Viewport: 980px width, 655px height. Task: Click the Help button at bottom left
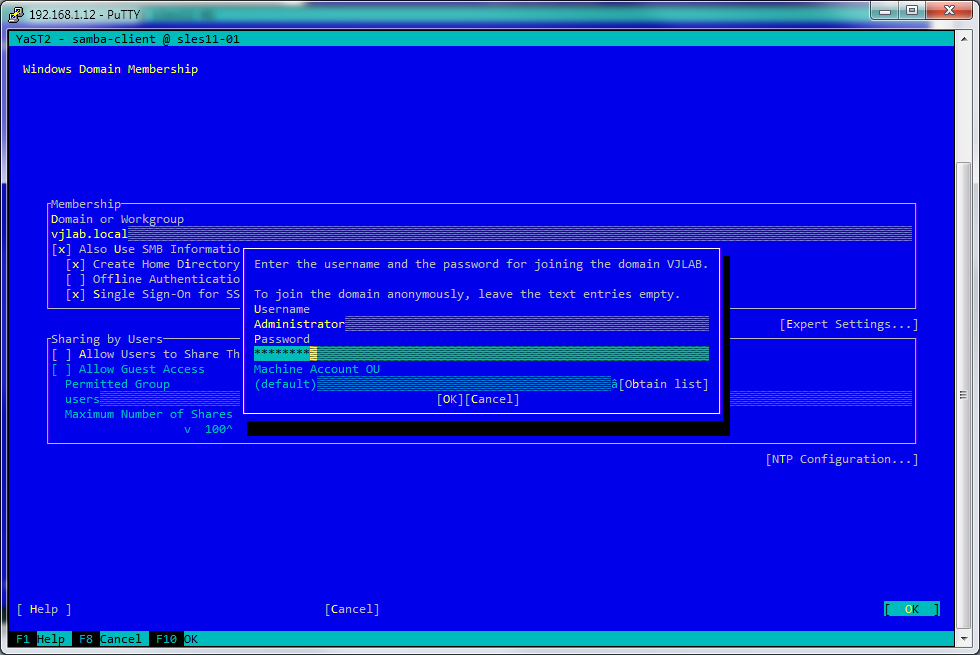(x=44, y=609)
